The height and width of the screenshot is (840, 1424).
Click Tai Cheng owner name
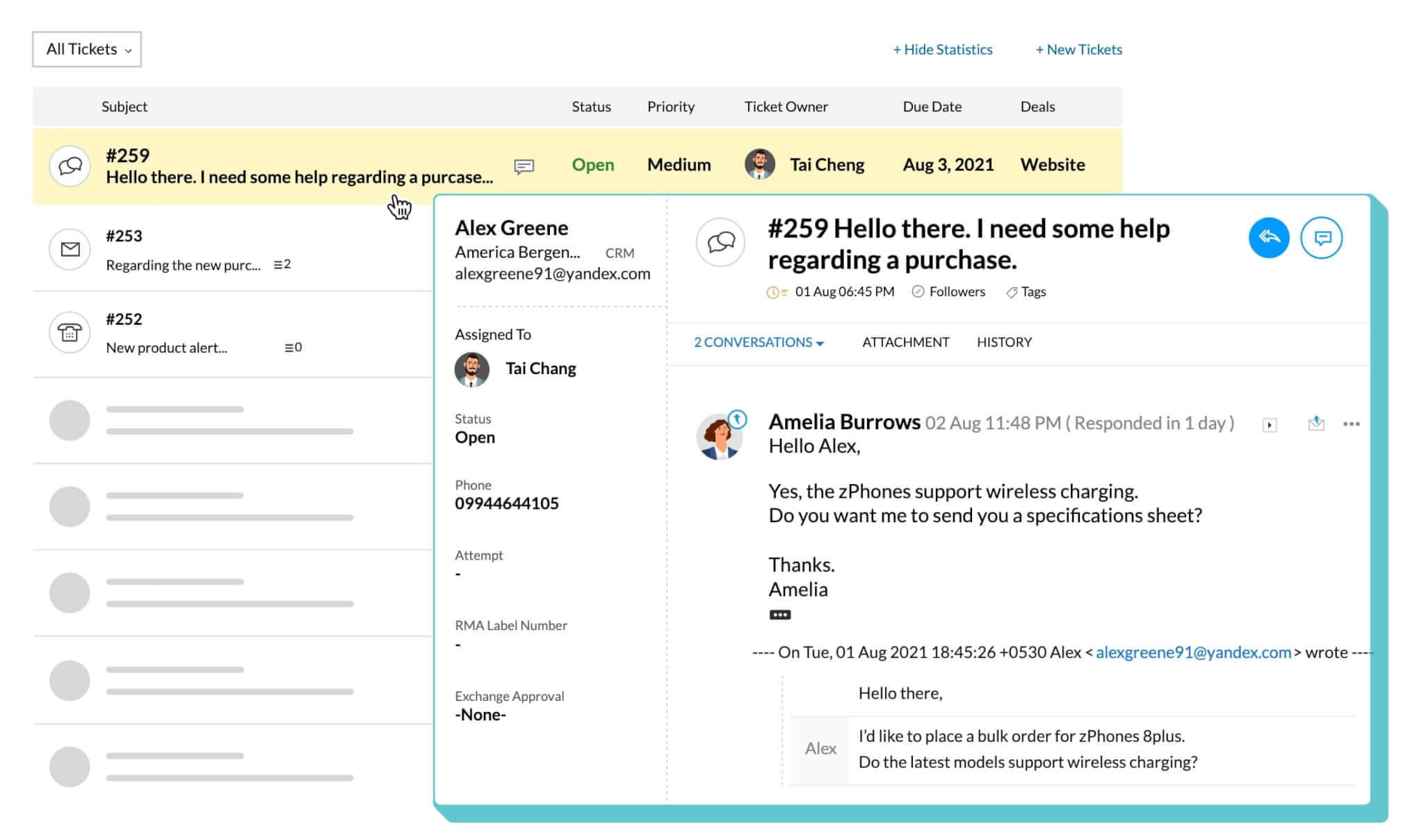coord(827,165)
